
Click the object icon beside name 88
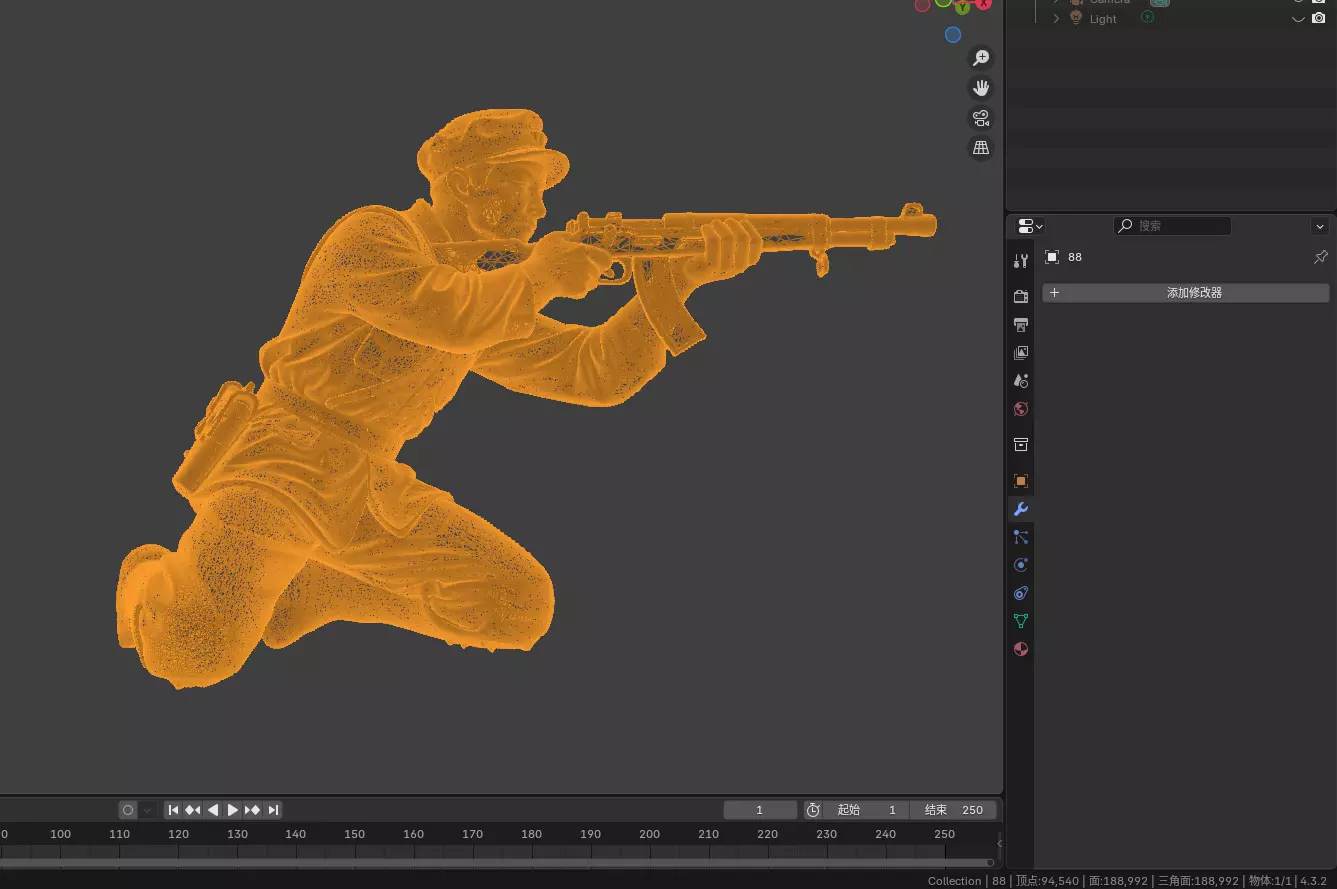1052,257
